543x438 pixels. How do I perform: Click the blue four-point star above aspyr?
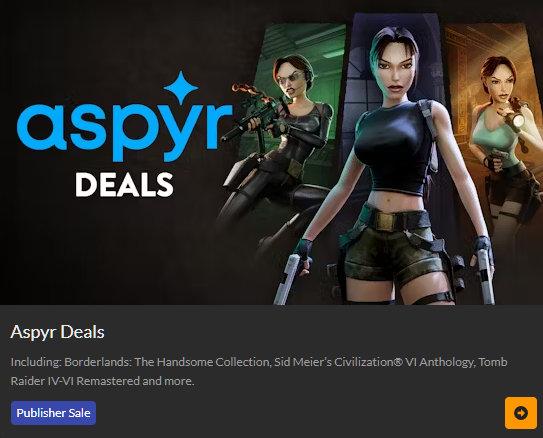181,87
